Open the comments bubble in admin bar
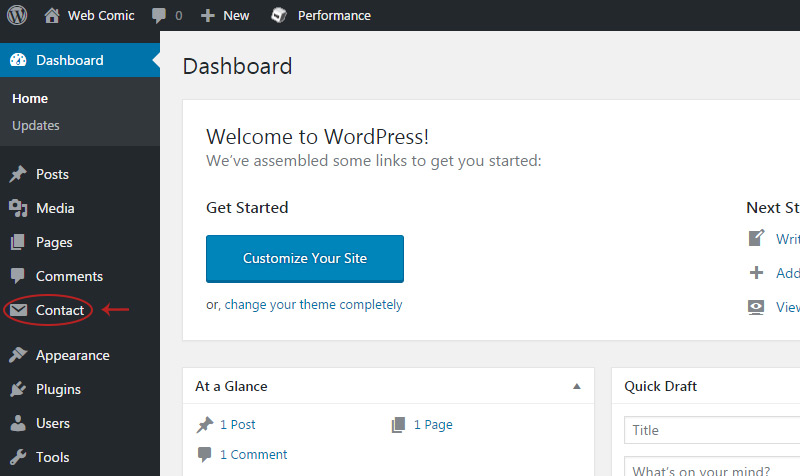Image resolution: width=800 pixels, height=476 pixels. (x=159, y=15)
